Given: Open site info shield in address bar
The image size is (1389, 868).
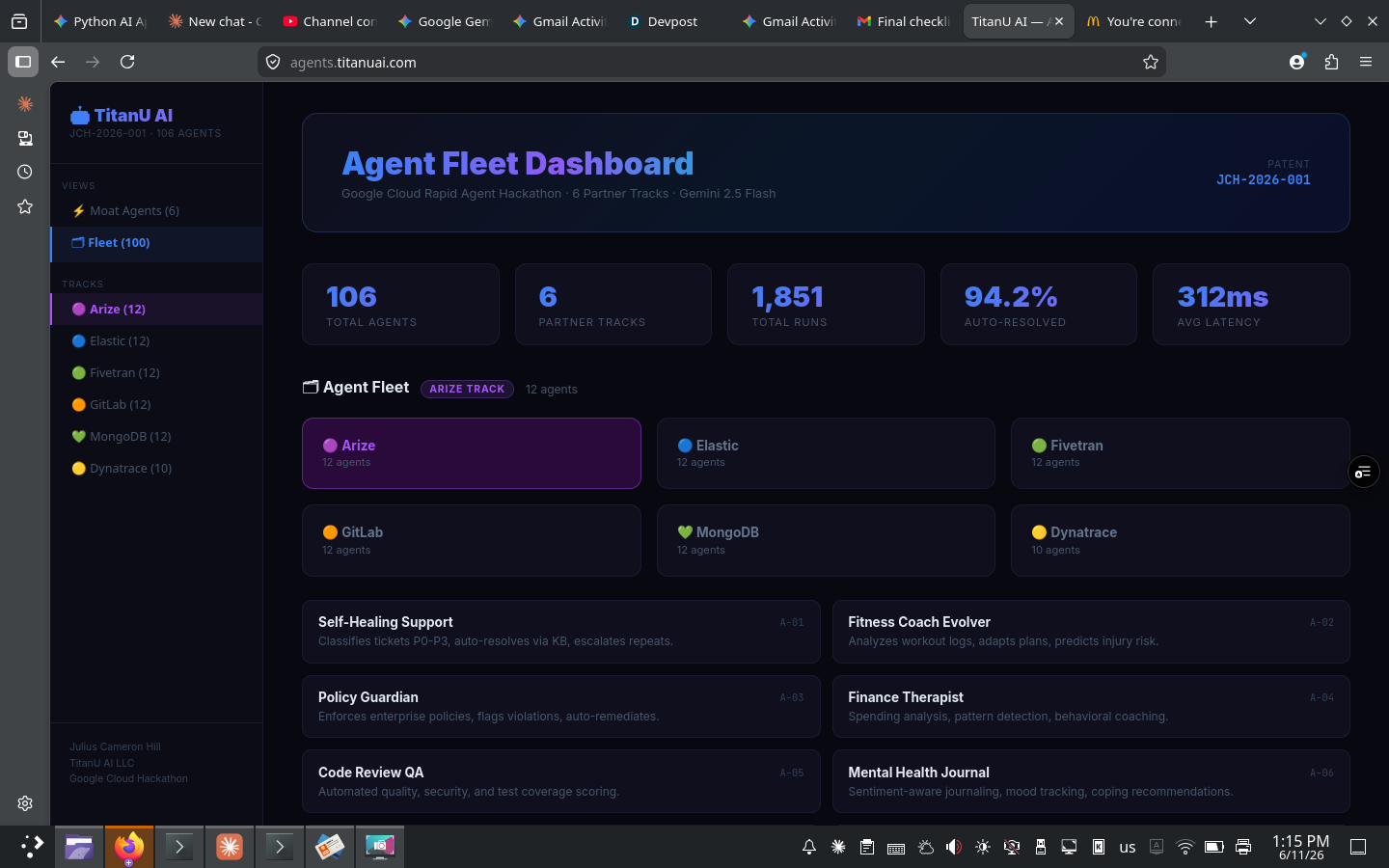Looking at the screenshot, I should pyautogui.click(x=273, y=62).
